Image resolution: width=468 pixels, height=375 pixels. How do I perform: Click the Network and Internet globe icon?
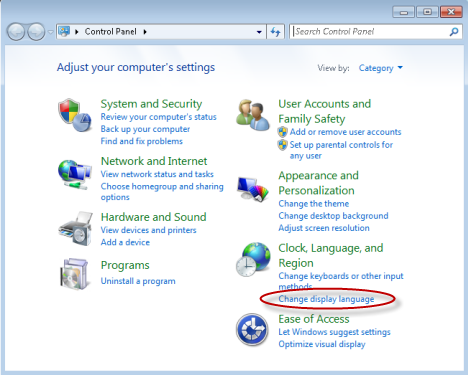[75, 175]
